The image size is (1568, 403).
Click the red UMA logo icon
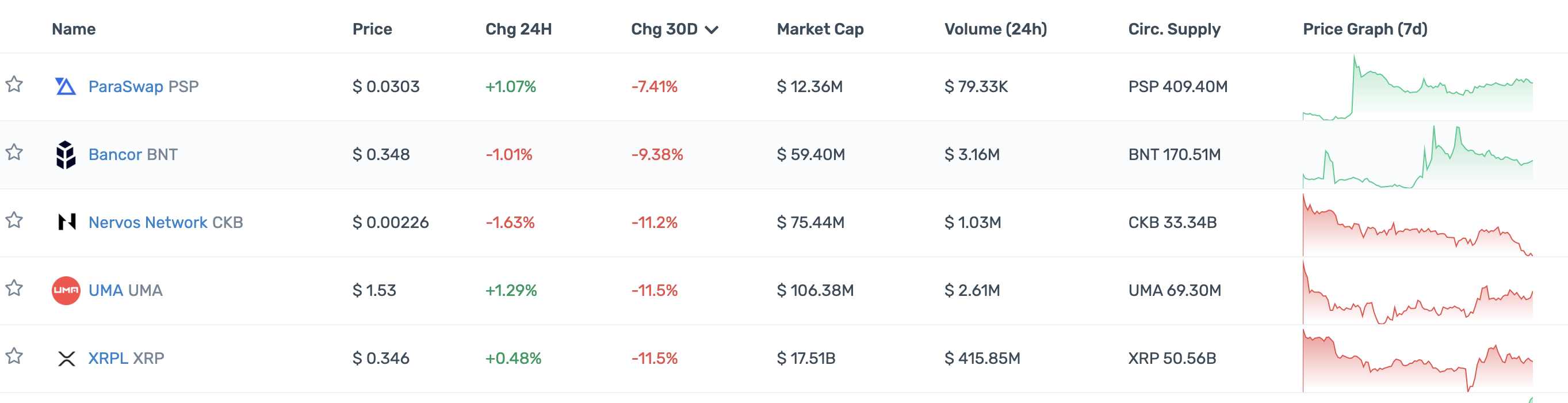click(x=66, y=290)
